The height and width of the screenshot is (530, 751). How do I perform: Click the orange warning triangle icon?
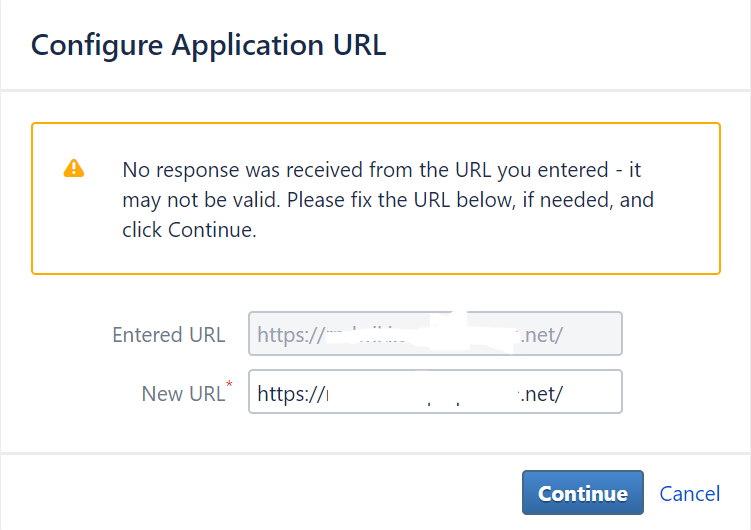(x=74, y=169)
